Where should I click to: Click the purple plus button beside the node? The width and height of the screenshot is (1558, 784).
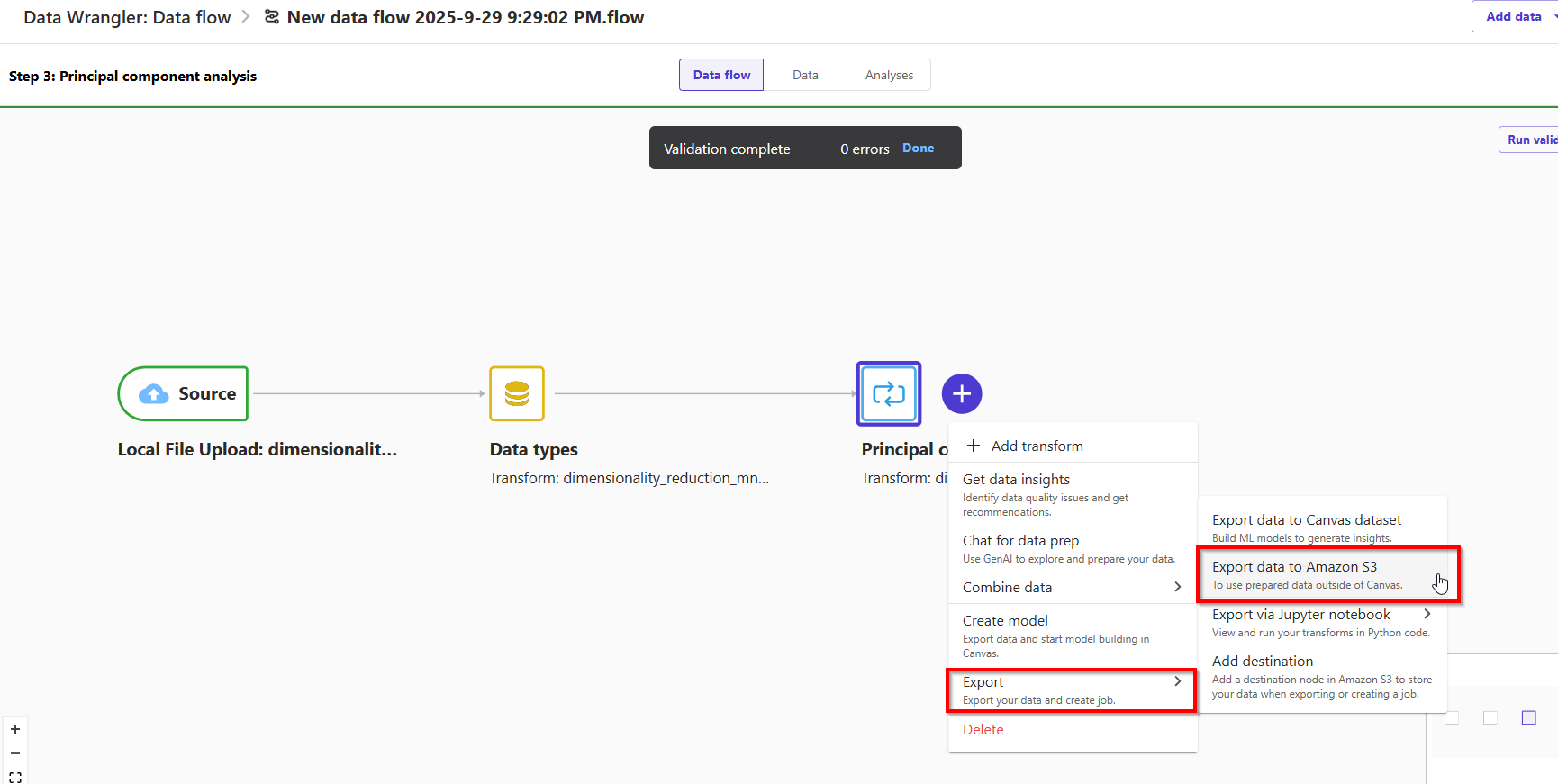tap(962, 393)
